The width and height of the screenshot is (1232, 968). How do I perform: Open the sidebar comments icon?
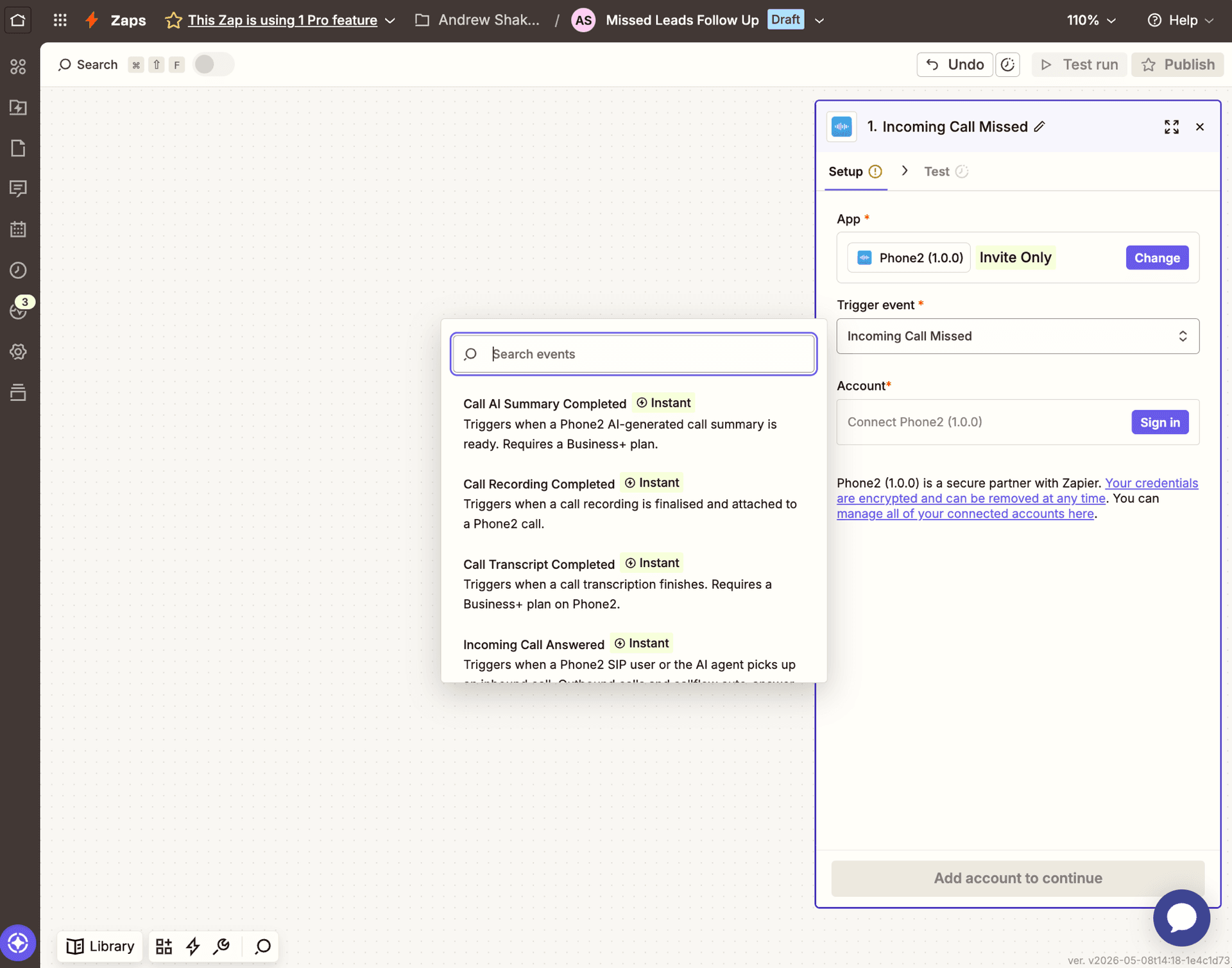(18, 189)
